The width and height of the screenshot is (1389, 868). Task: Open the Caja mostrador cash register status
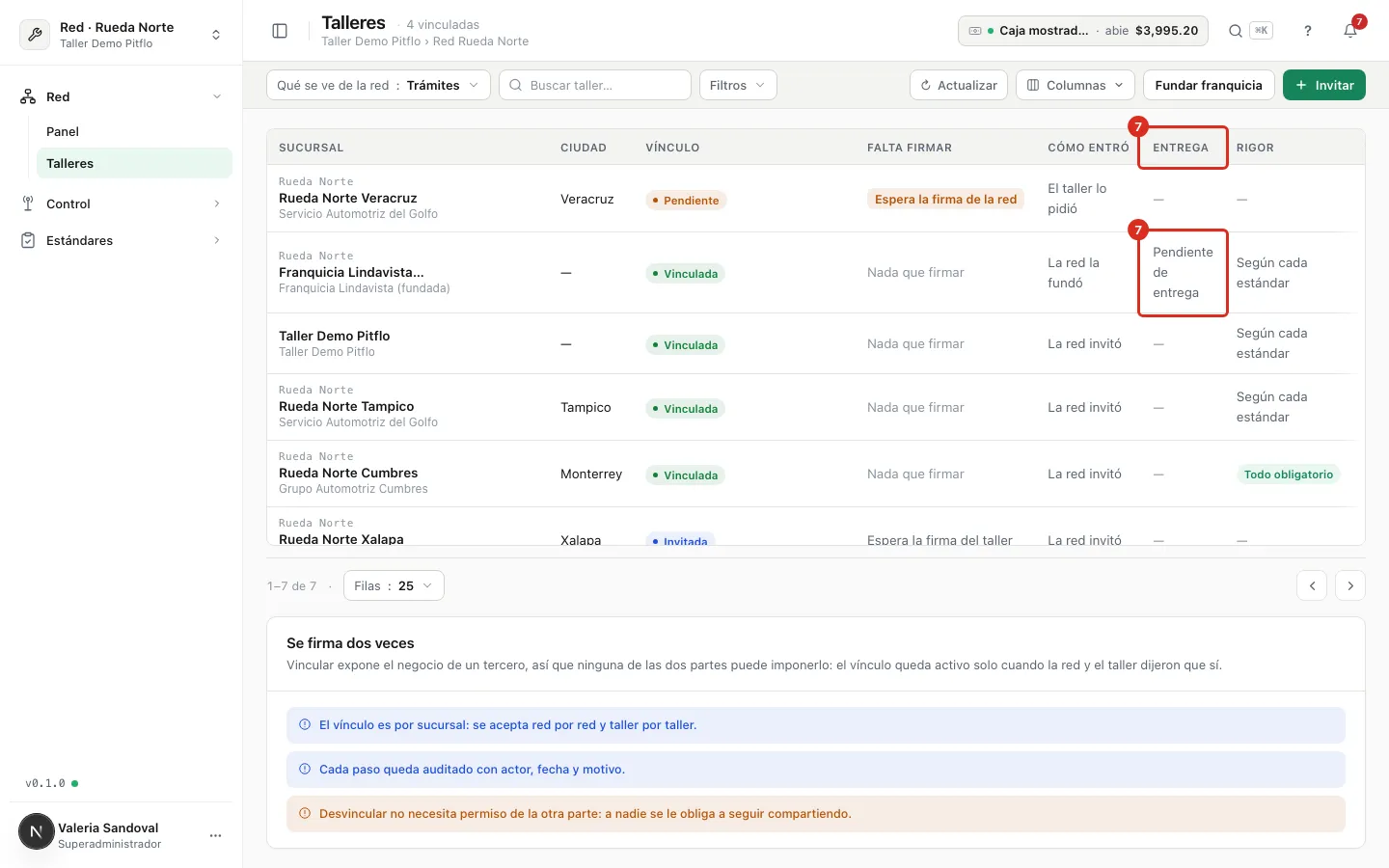point(1083,31)
